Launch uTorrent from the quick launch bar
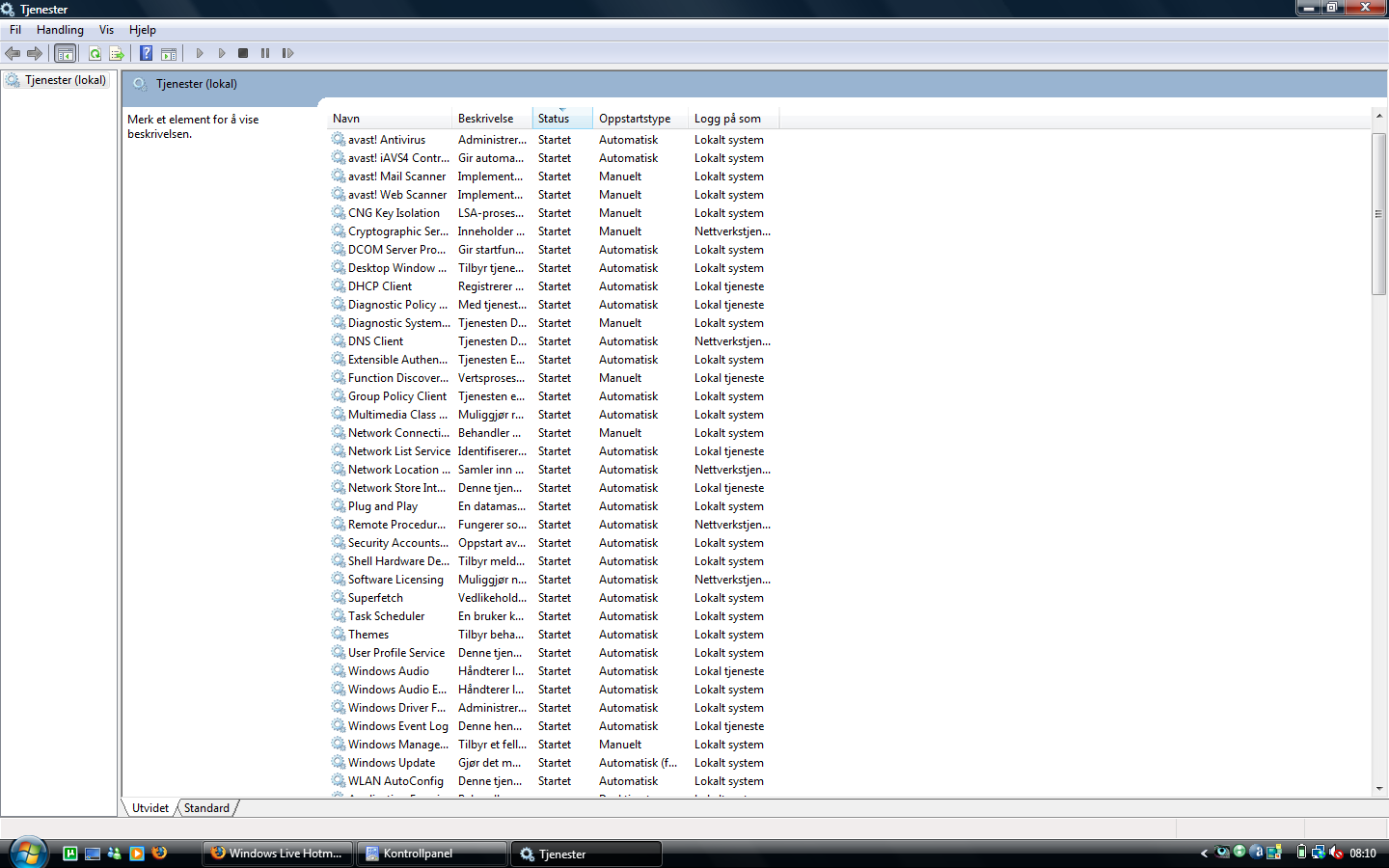1389x868 pixels. 70,853
